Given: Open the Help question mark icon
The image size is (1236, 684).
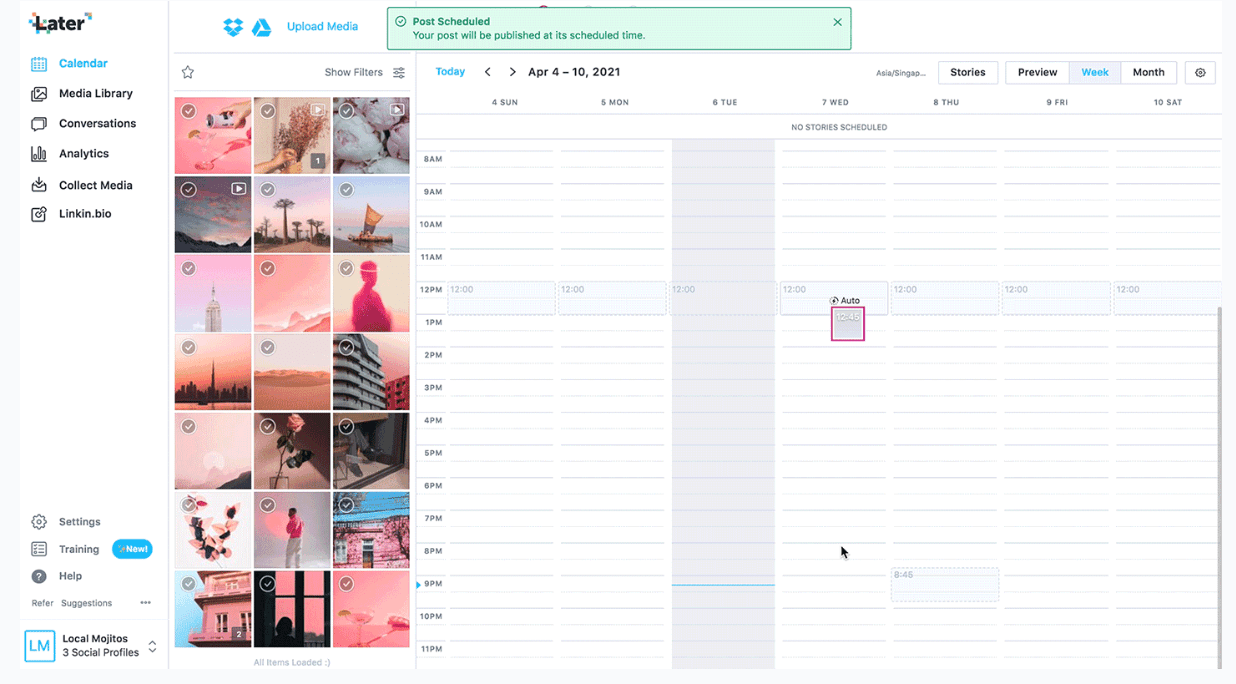Looking at the screenshot, I should point(39,576).
